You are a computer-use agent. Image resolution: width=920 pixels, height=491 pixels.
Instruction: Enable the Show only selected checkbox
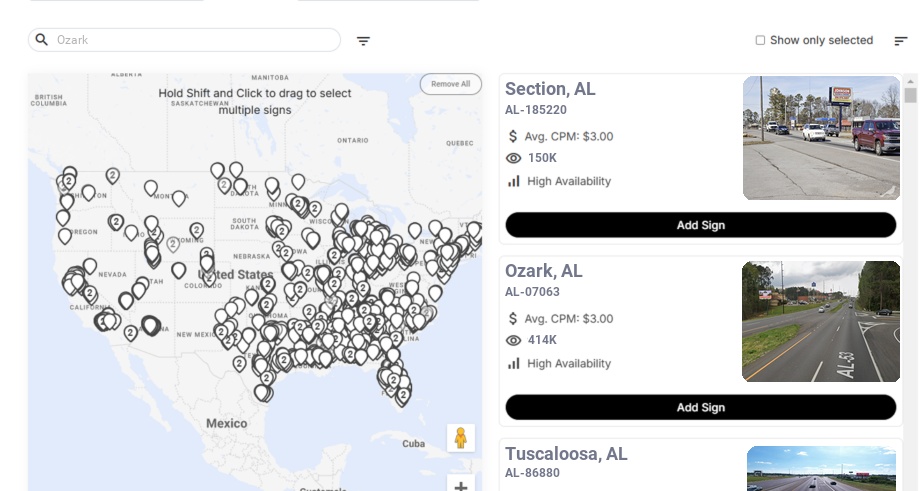pos(760,41)
